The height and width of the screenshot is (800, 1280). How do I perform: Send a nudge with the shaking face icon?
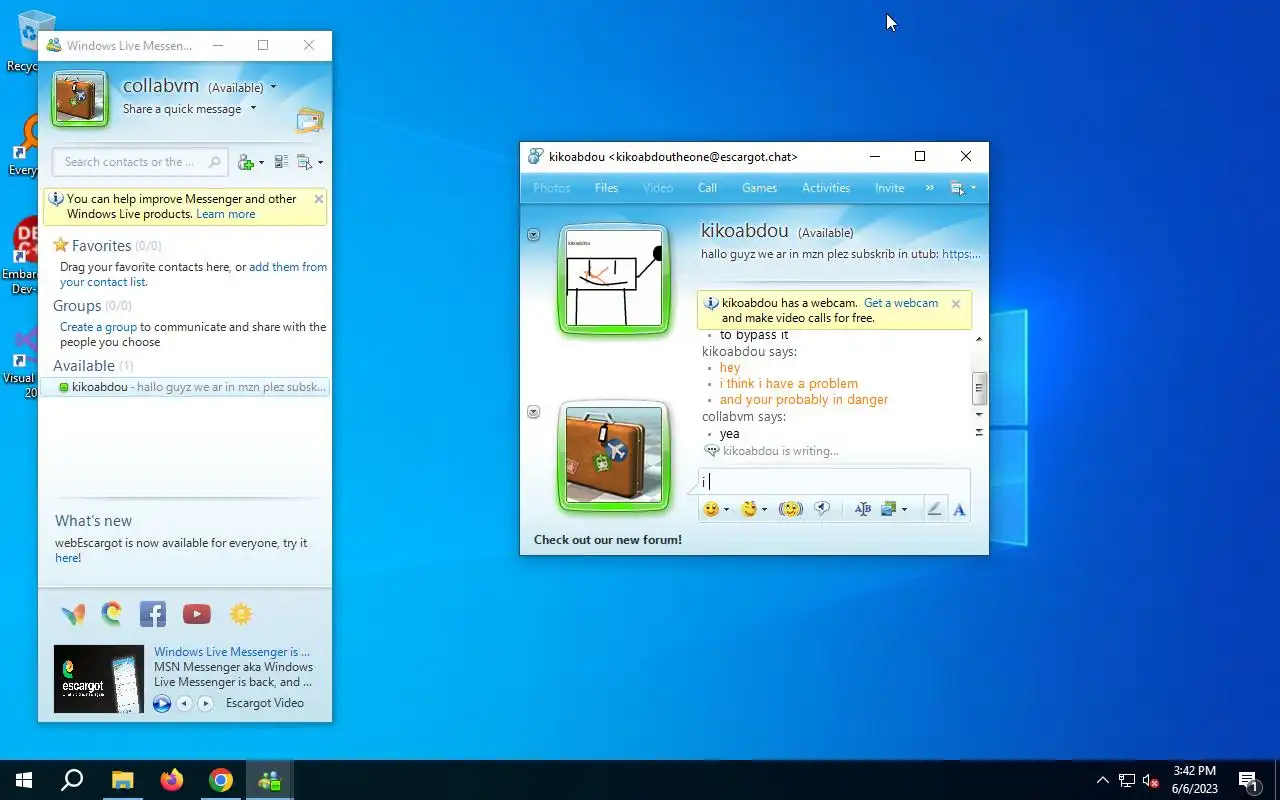pos(791,509)
